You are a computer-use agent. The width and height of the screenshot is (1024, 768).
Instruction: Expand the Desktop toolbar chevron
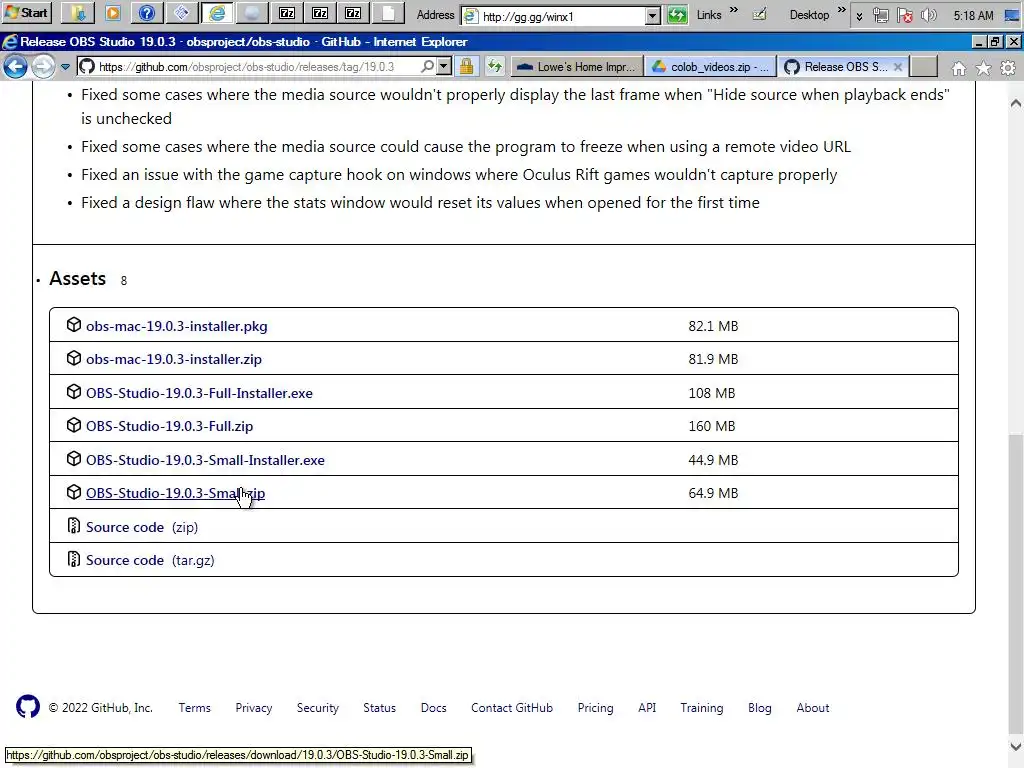[842, 10]
